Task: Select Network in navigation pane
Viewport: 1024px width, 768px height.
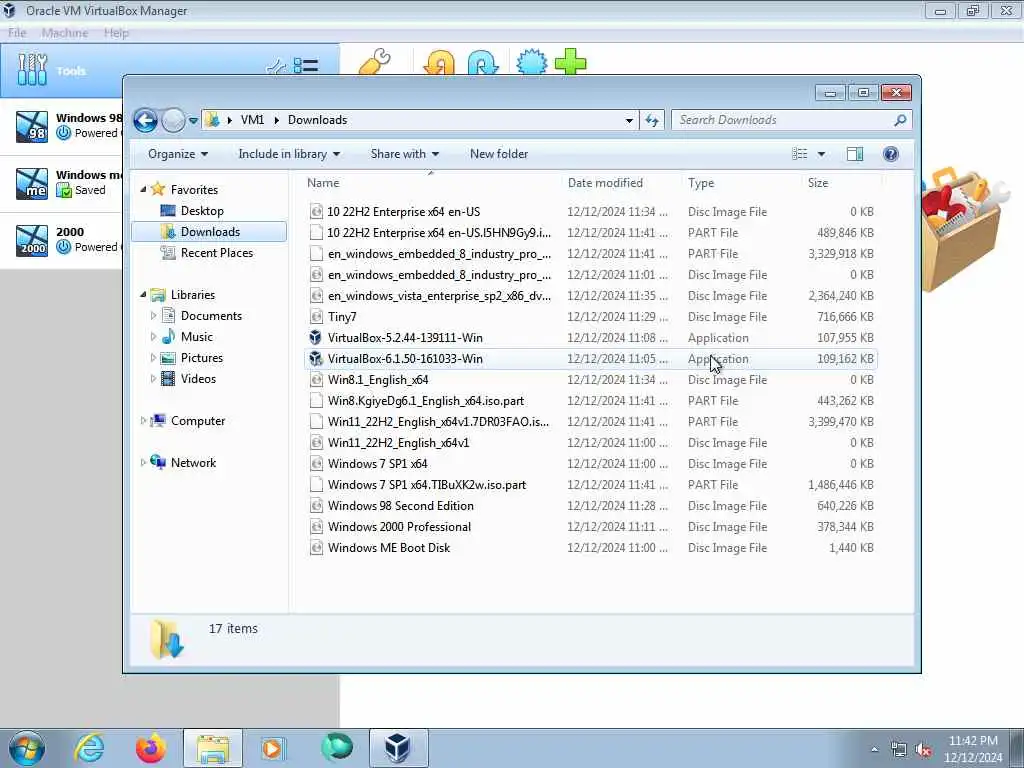Action: [193, 463]
